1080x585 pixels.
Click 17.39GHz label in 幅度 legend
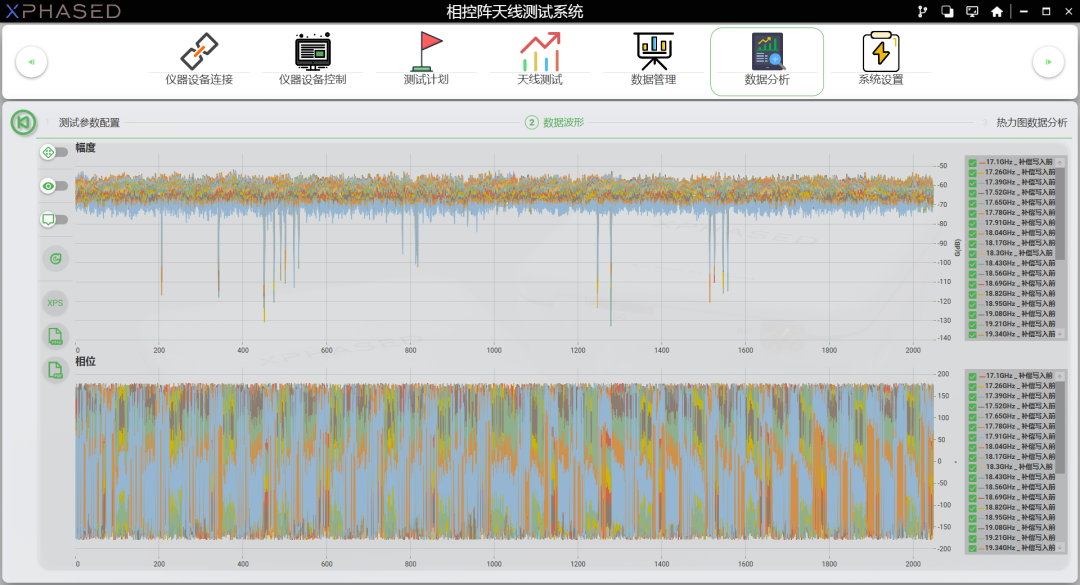point(1019,183)
